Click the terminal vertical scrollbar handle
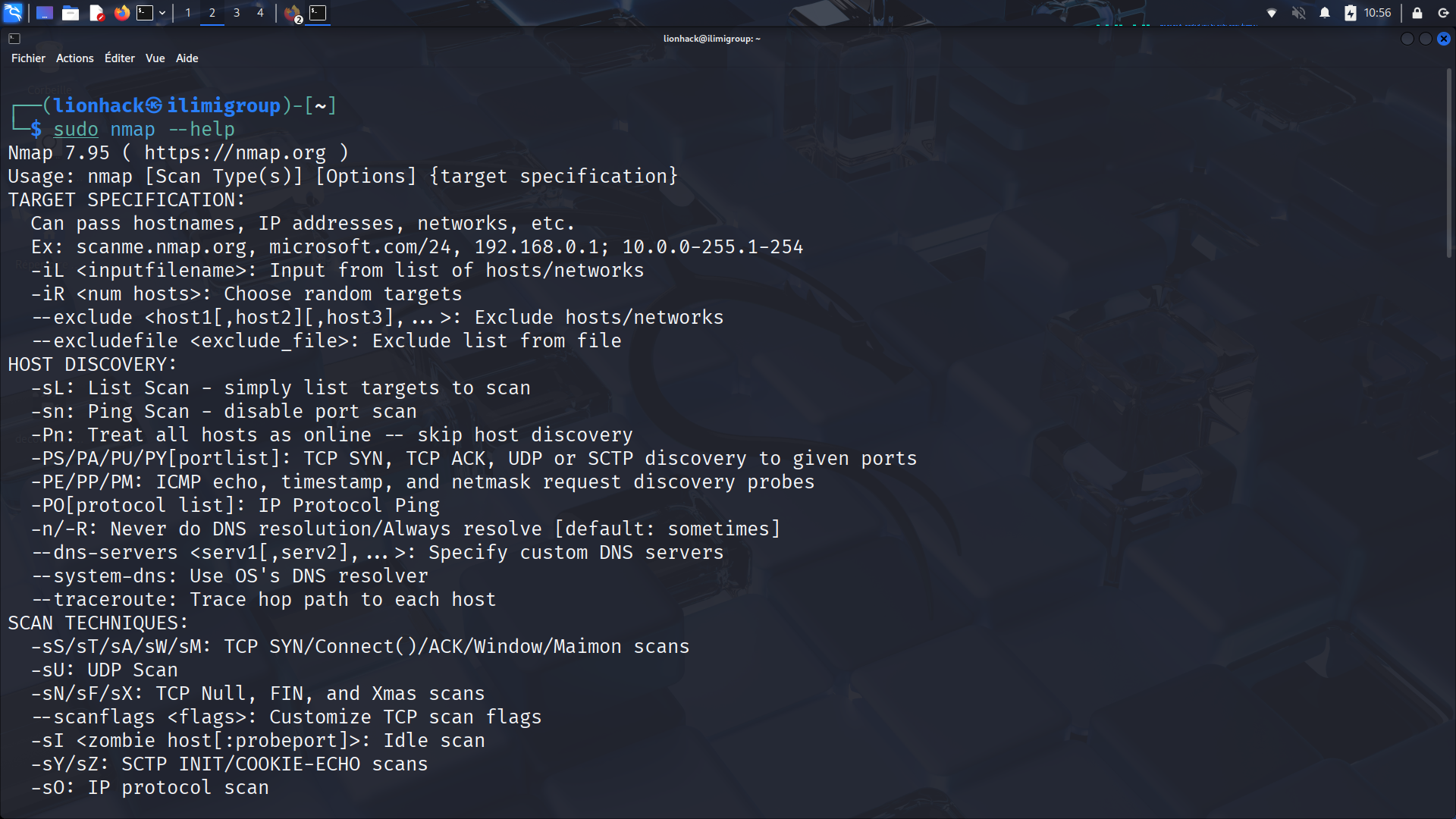Screen dimensions: 1456x819 (x=1448, y=163)
